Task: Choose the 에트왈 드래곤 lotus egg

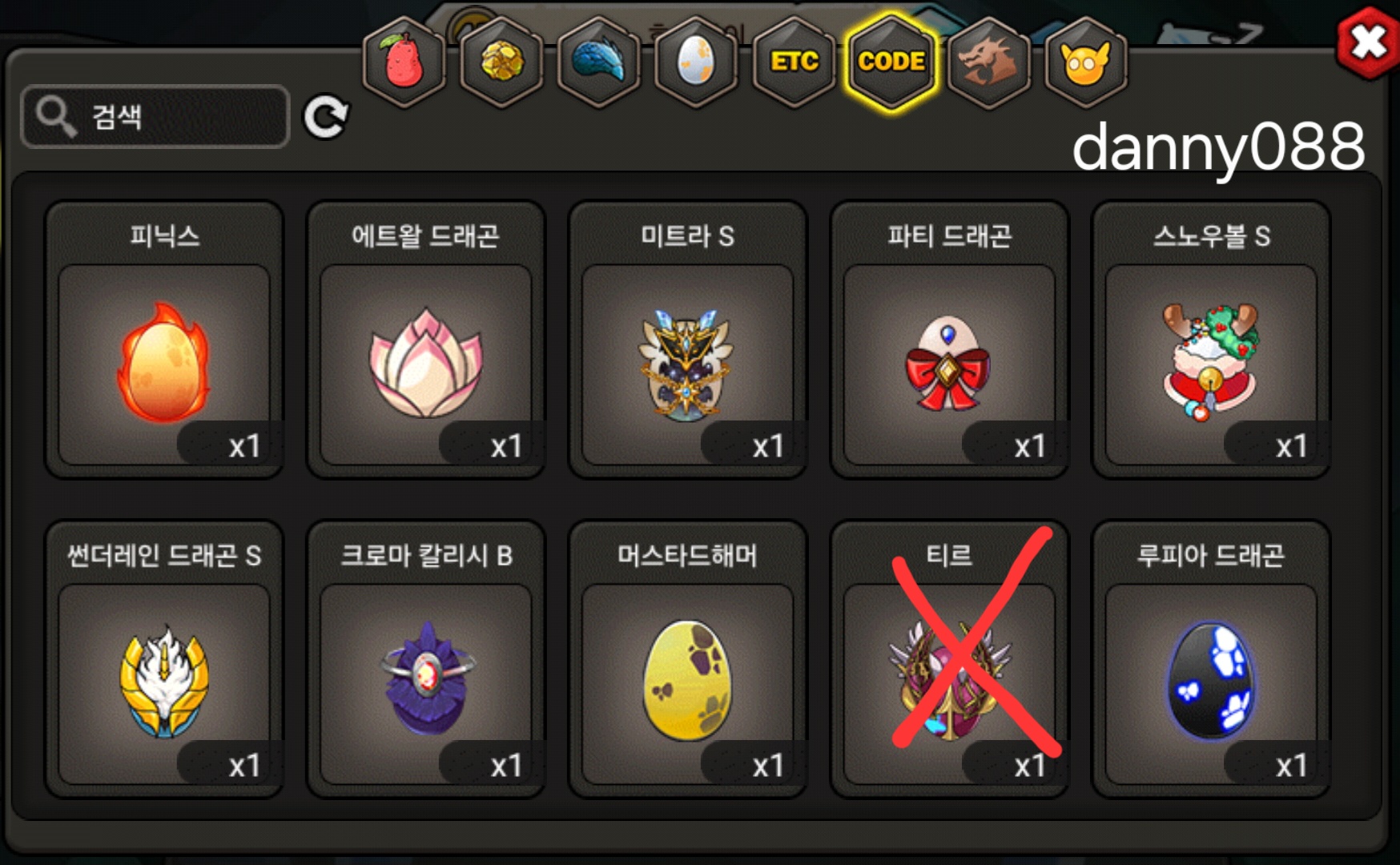Action: (x=426, y=340)
